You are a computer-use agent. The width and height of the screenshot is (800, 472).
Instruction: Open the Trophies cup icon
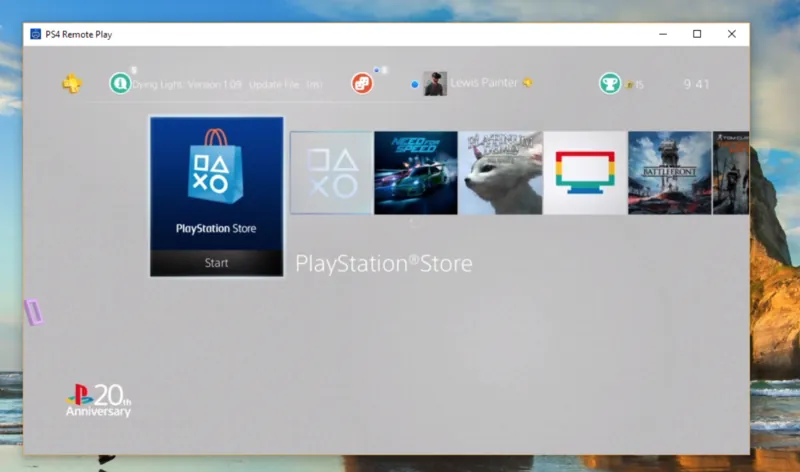click(610, 84)
